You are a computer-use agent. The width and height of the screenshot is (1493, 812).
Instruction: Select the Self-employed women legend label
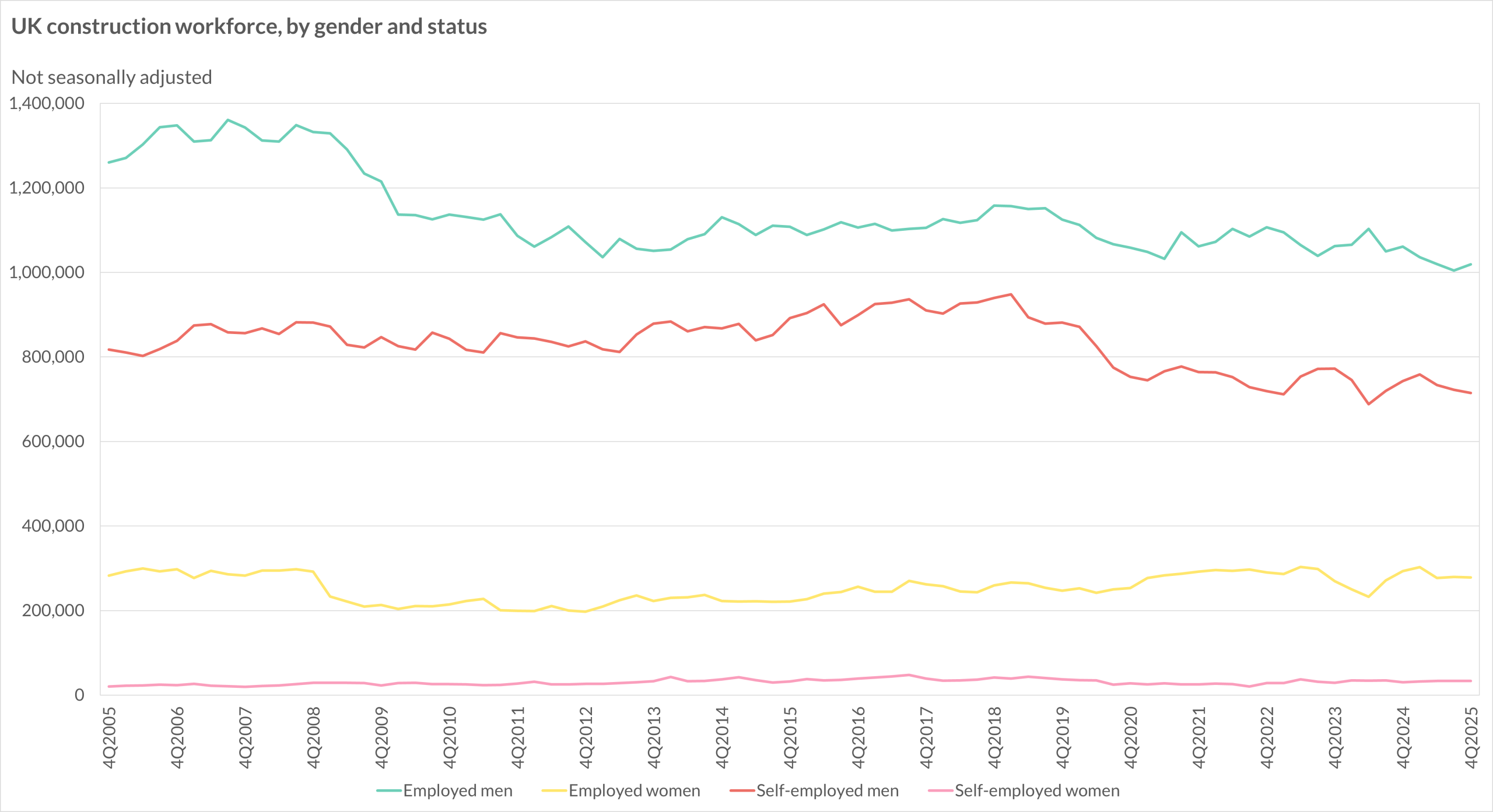point(1037,790)
